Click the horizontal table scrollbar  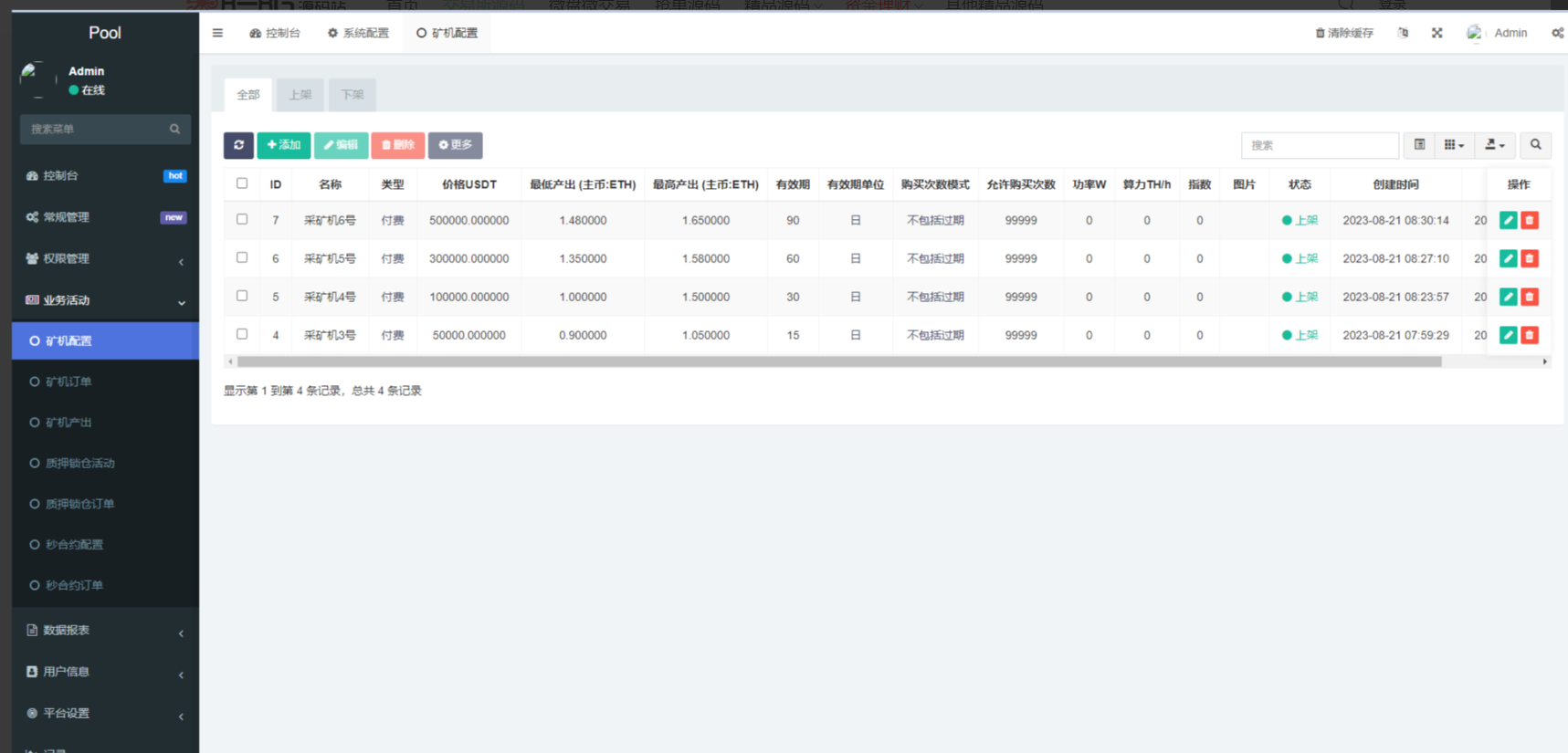coord(838,362)
